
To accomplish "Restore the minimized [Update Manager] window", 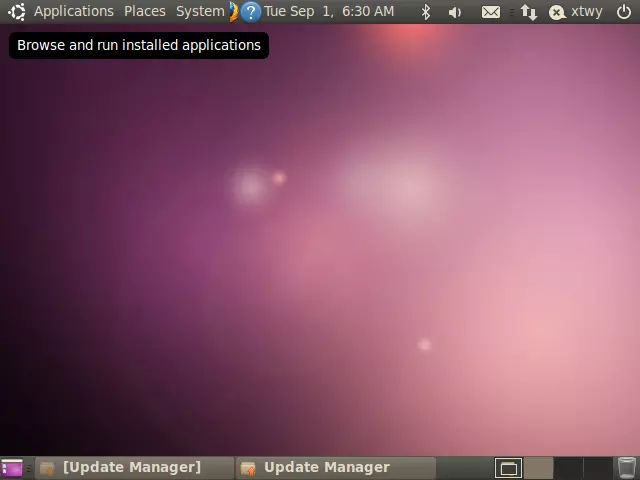I will (134, 468).
